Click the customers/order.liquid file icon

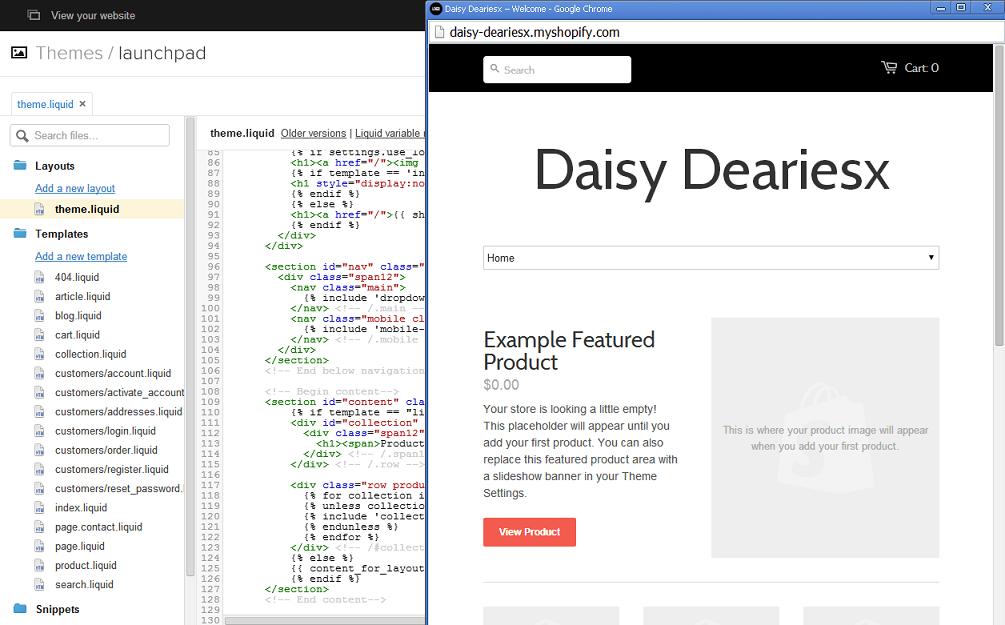coord(39,451)
